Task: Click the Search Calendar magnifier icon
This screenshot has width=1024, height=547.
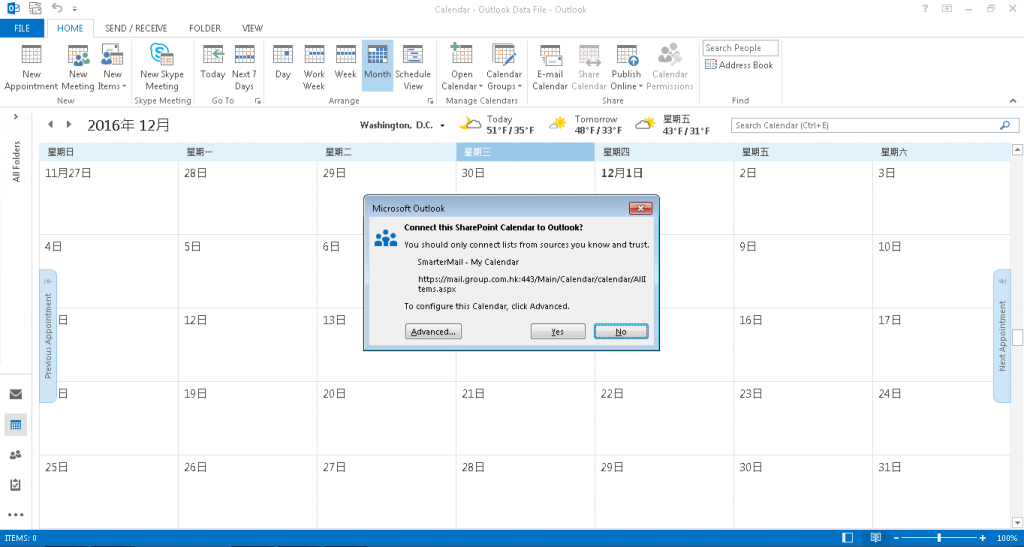Action: tap(1006, 125)
